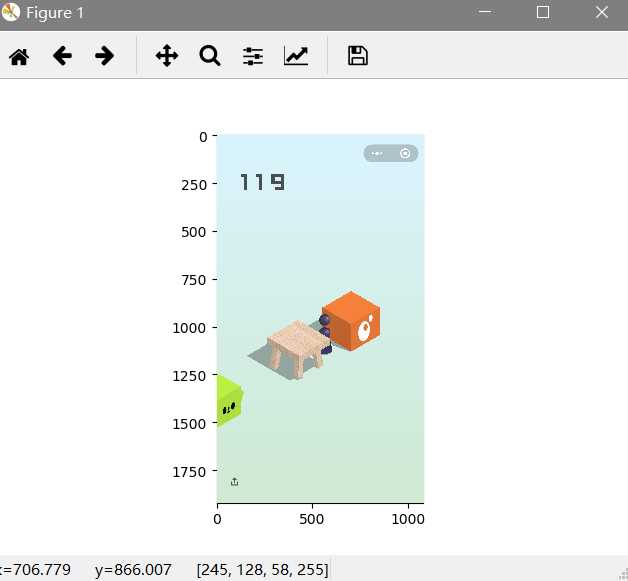Click the pixel value [245, 128, 58, 255]
The image size is (628, 581).
click(x=263, y=569)
